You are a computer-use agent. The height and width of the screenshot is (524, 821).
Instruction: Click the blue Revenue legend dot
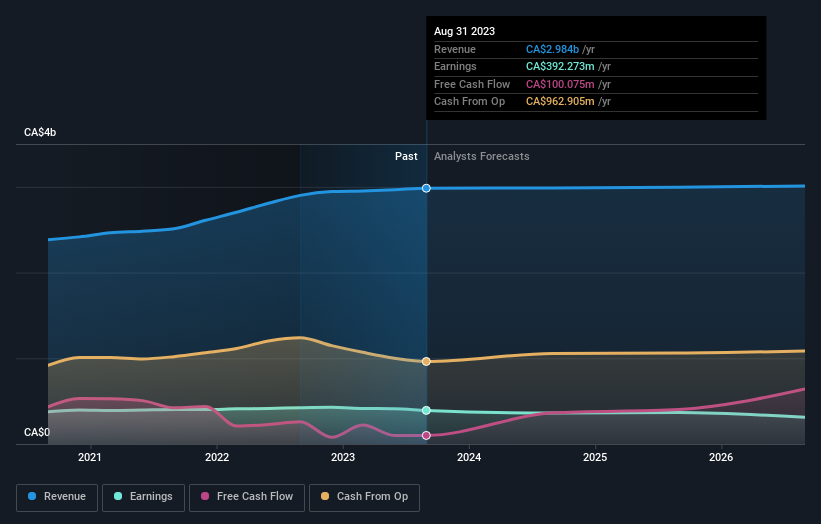click(x=32, y=496)
